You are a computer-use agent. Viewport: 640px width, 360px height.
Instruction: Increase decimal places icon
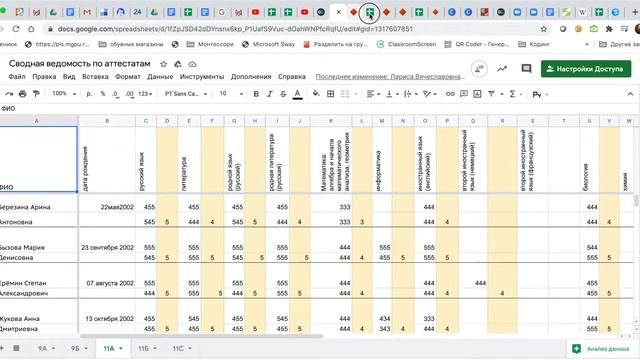(x=129, y=94)
